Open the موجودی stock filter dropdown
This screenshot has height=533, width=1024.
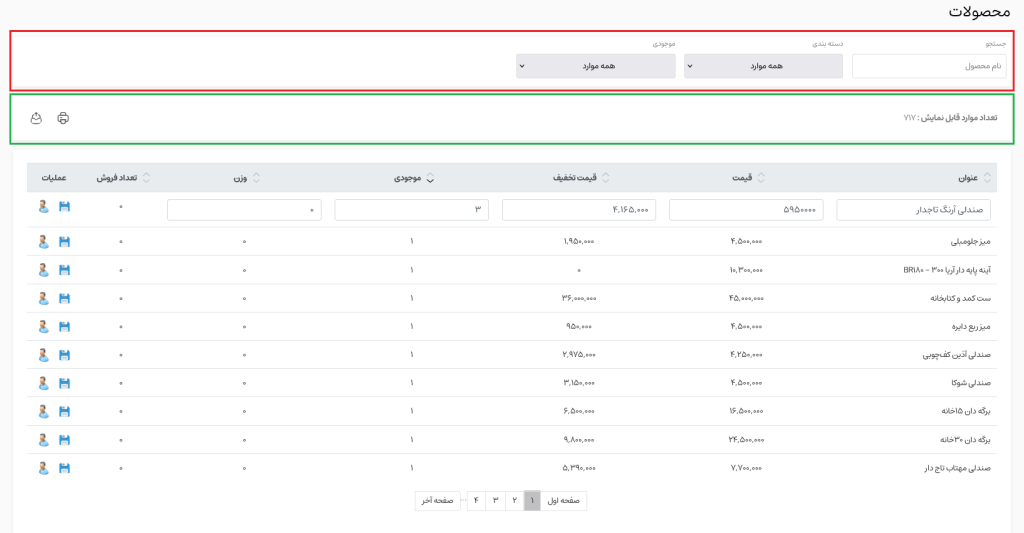596,66
